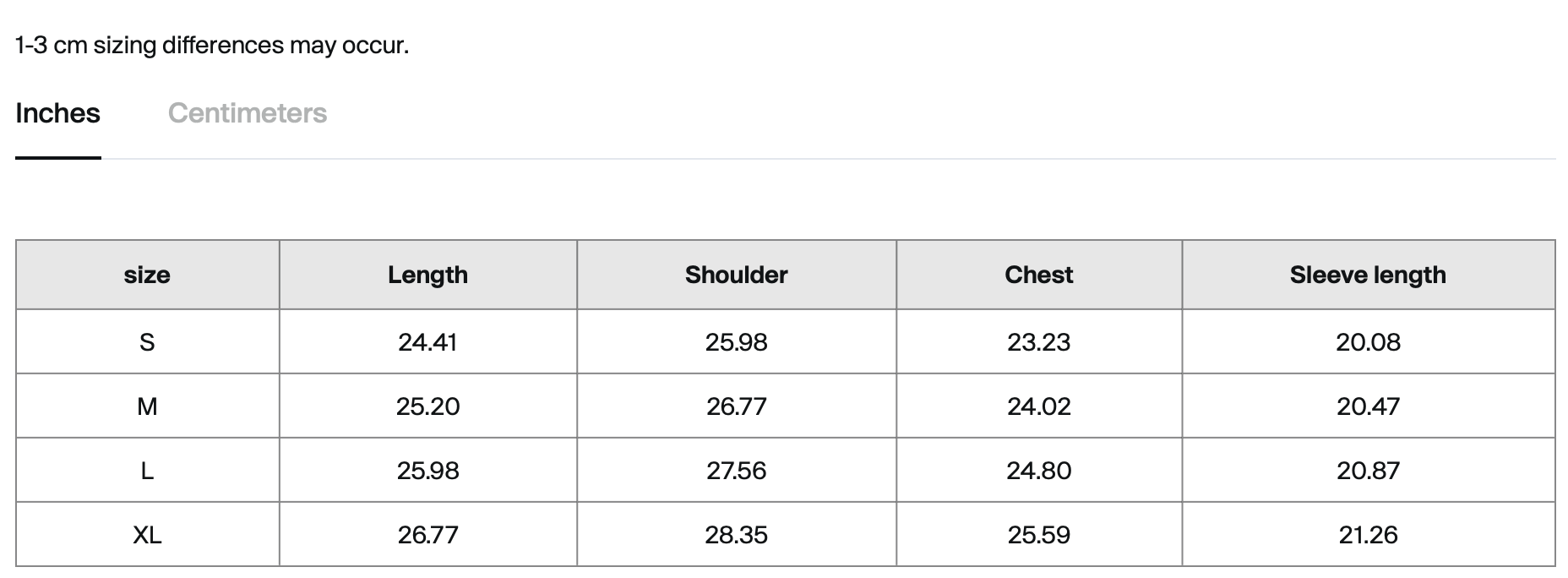Click the Chest column header
The image size is (1568, 578).
point(1038,275)
